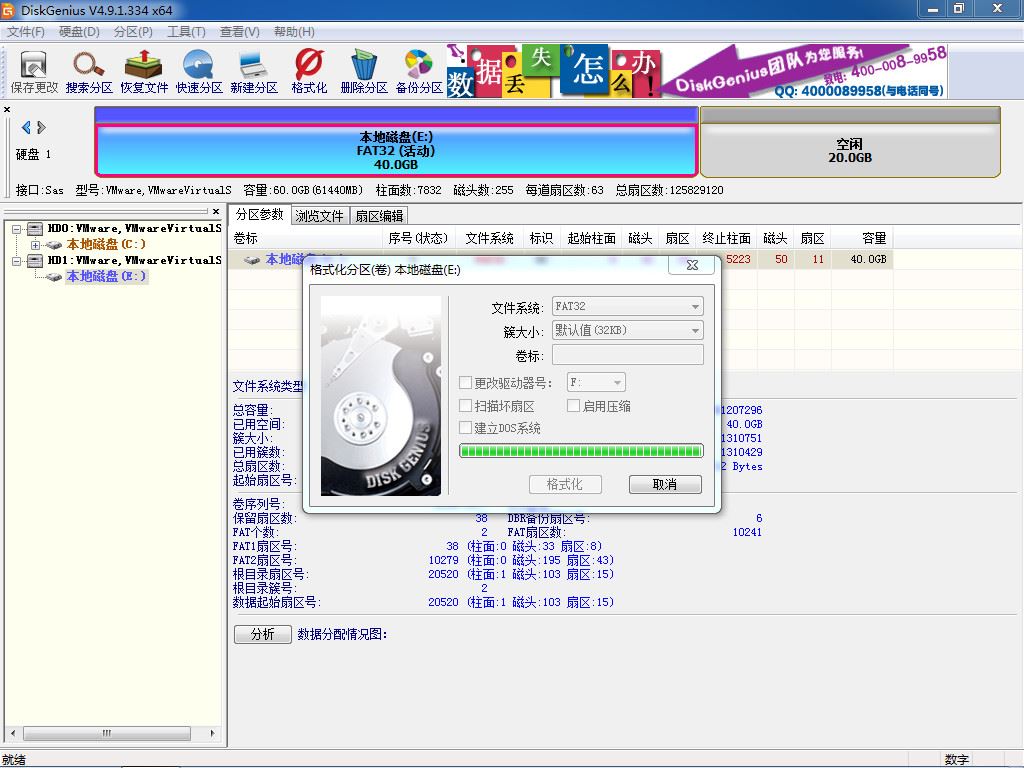Open the File (文件) menu
The height and width of the screenshot is (768, 1024).
[25, 32]
